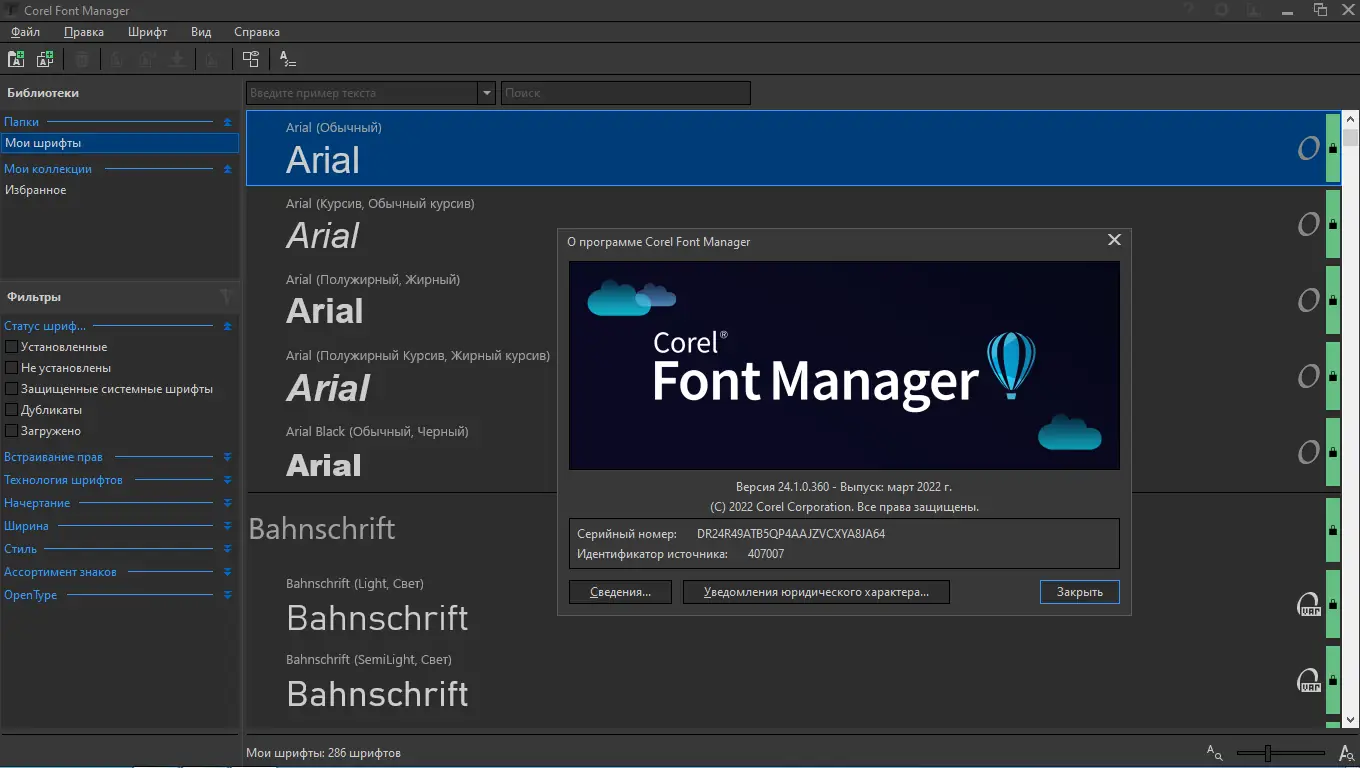The height and width of the screenshot is (768, 1360).
Task: Adjust the font preview size slider
Action: 1267,753
